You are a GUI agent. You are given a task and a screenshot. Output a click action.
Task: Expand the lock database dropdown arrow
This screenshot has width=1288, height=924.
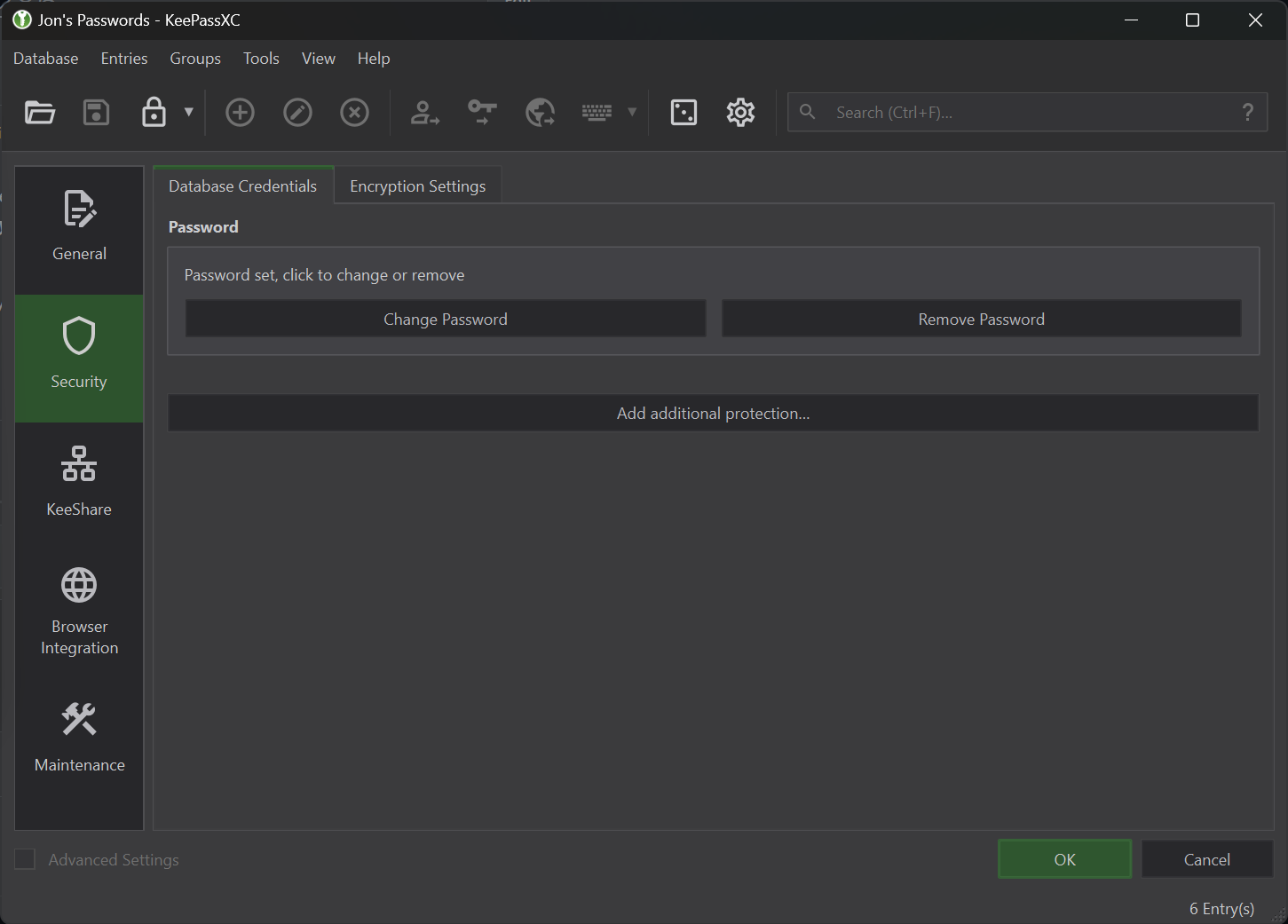coord(188,112)
